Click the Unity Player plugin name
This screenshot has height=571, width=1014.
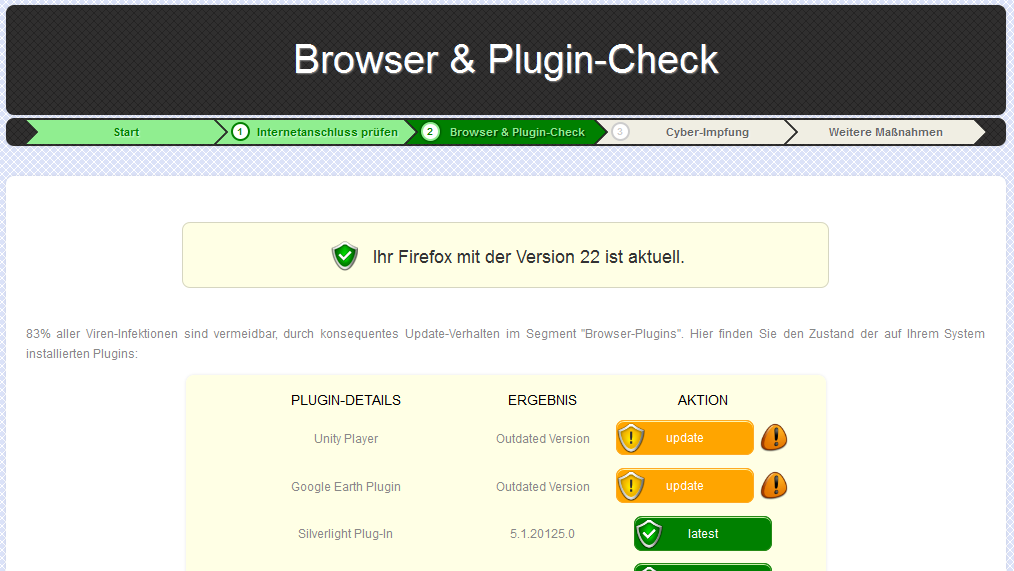[x=346, y=439]
